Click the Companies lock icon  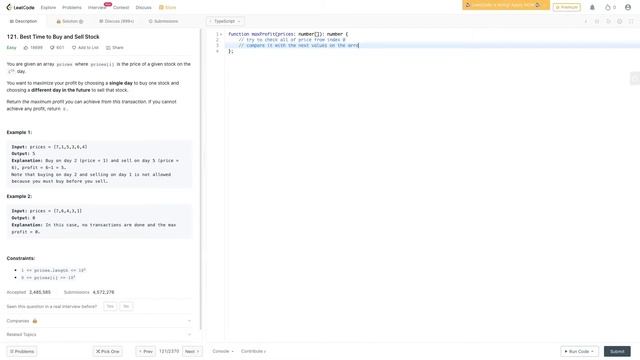35,321
